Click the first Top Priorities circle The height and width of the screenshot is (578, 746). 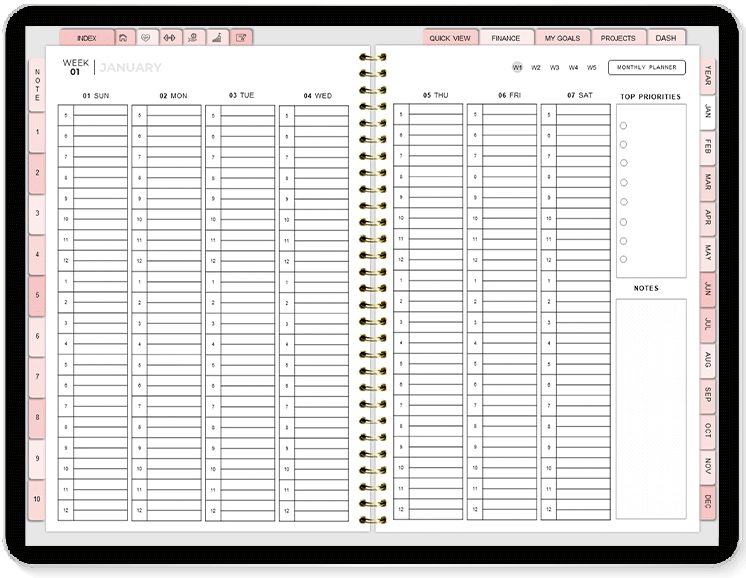[623, 125]
